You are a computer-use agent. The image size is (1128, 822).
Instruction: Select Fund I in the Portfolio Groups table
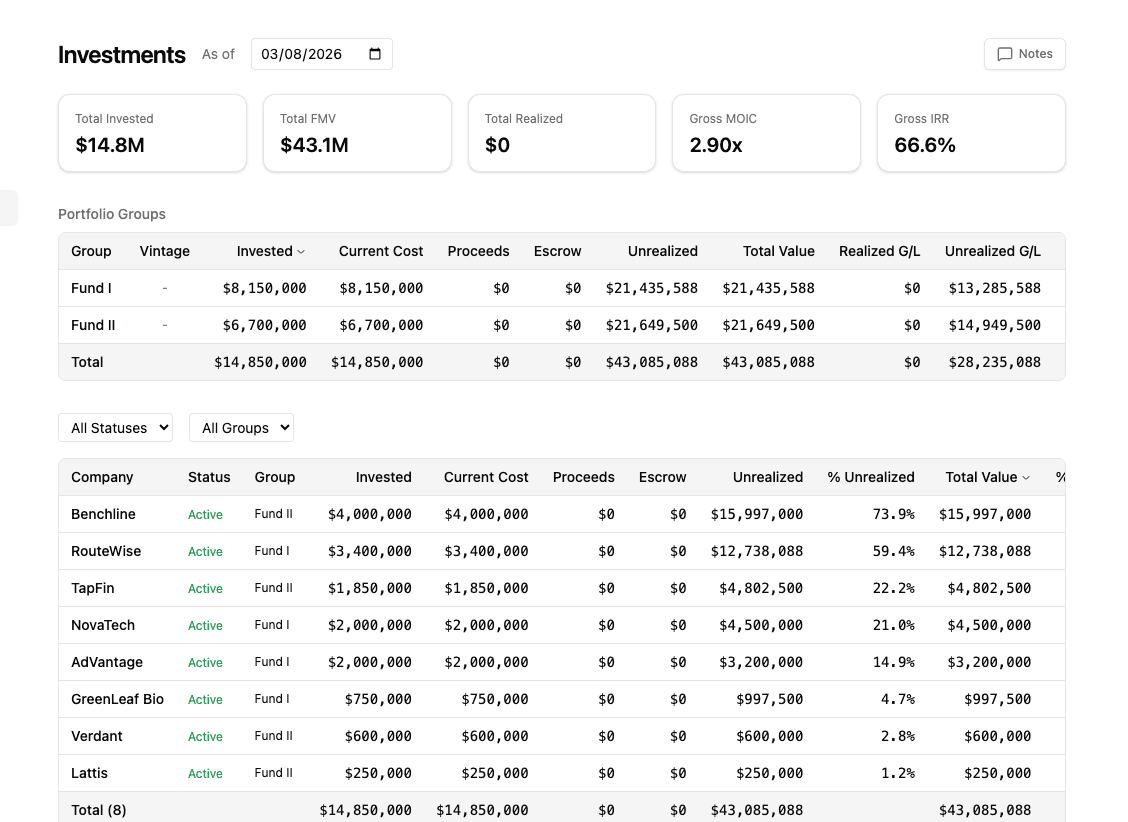click(x=91, y=288)
